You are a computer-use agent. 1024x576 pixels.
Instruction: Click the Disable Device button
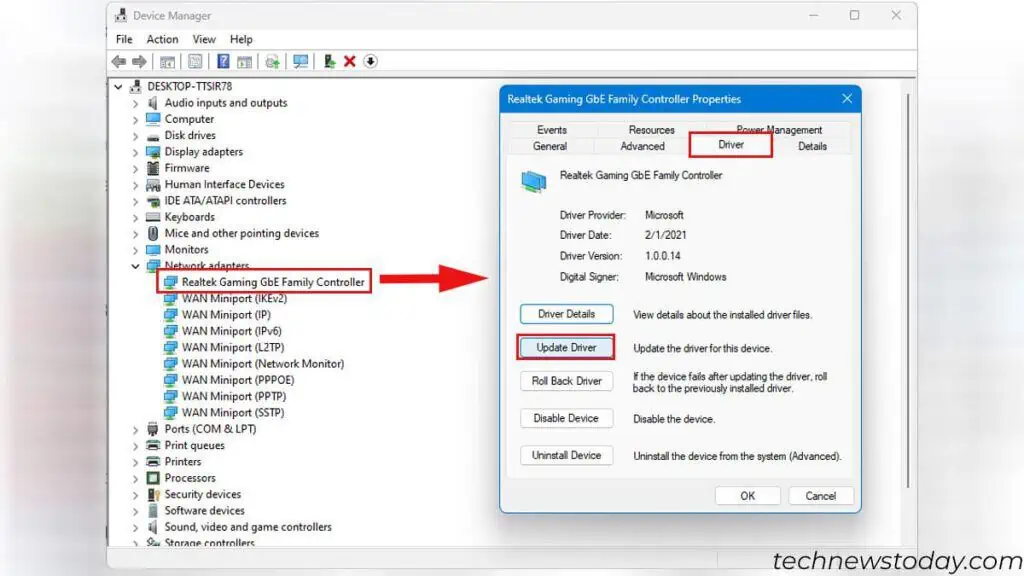coord(566,418)
